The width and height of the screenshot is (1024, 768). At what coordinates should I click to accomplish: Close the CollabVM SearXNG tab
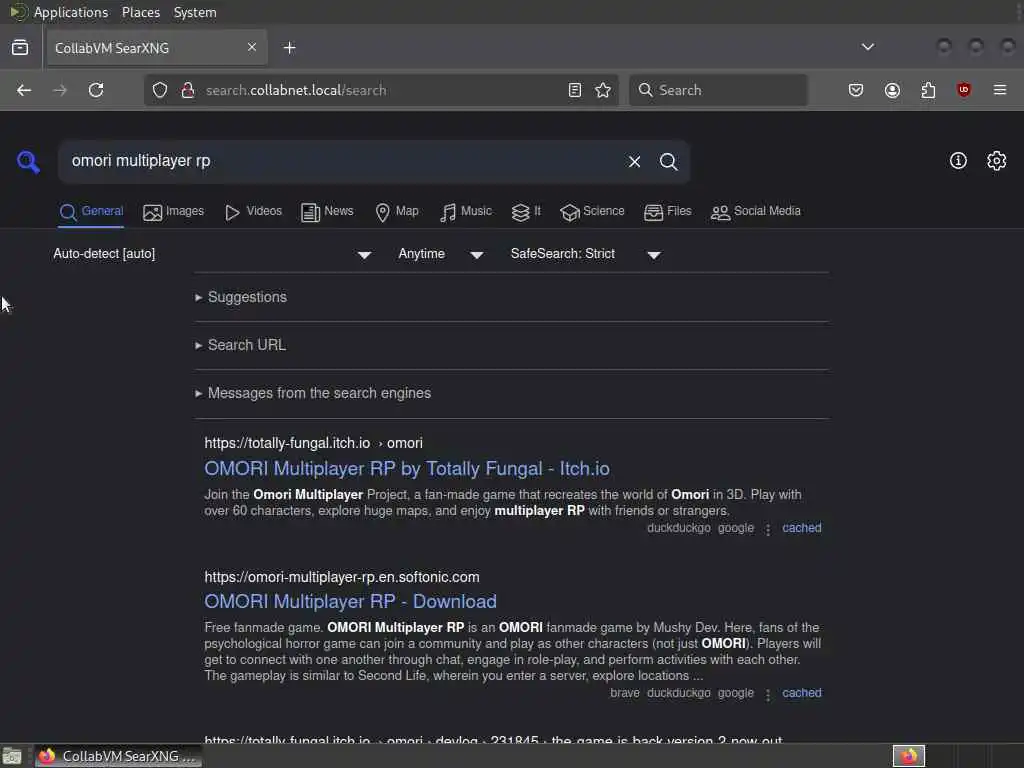tap(251, 47)
